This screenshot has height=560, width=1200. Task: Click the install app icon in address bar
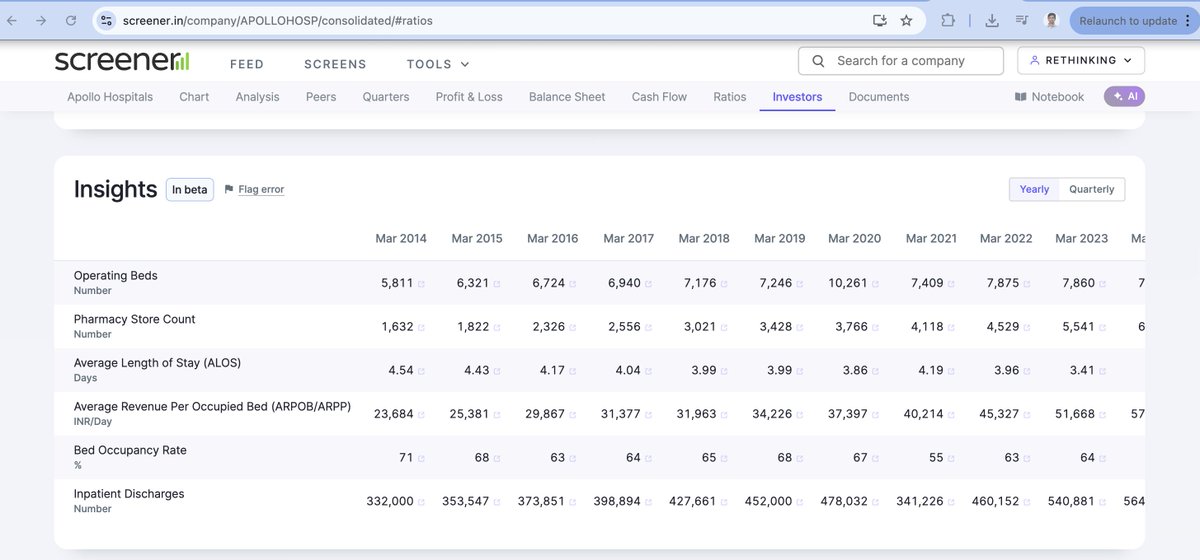[x=880, y=20]
